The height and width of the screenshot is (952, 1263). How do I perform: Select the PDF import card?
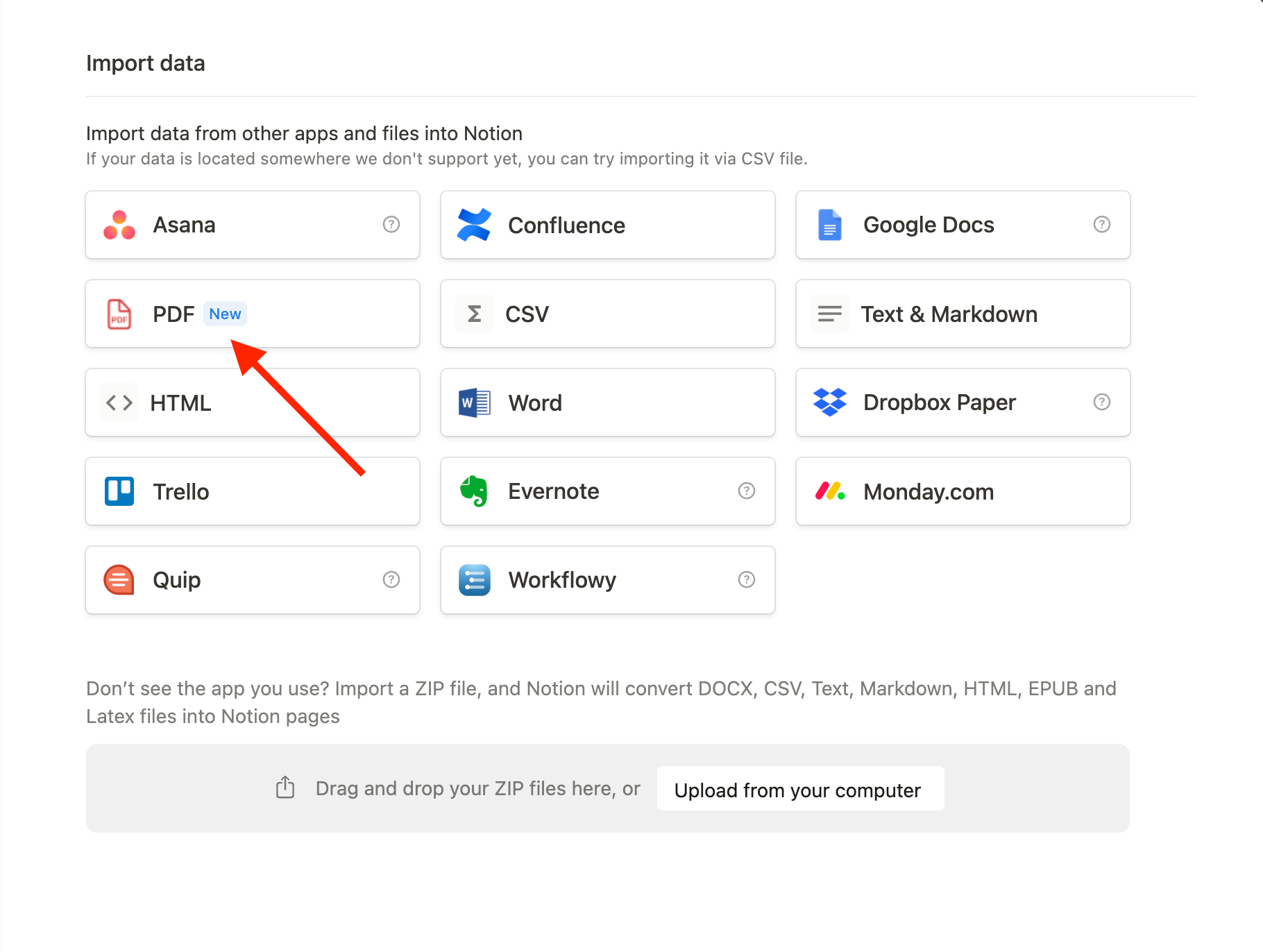[253, 314]
